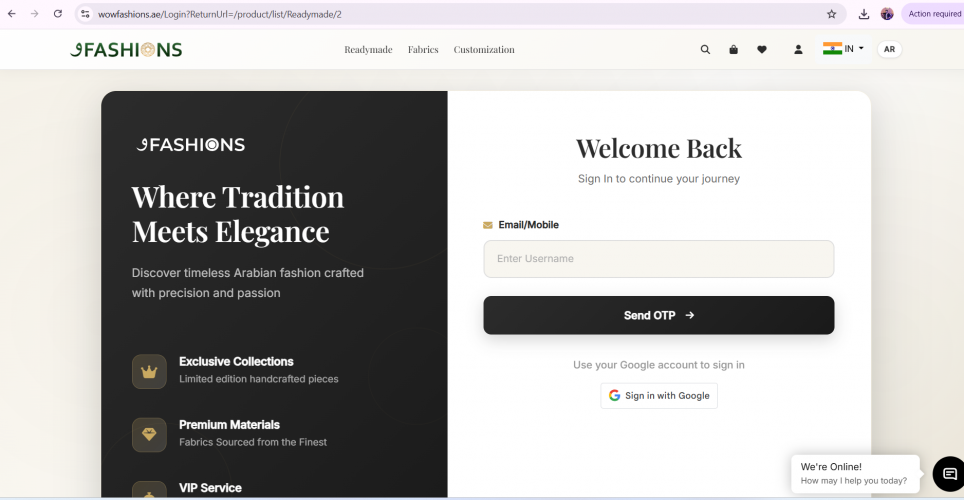The image size is (964, 500).
Task: Click the Send OTP button
Action: click(658, 315)
